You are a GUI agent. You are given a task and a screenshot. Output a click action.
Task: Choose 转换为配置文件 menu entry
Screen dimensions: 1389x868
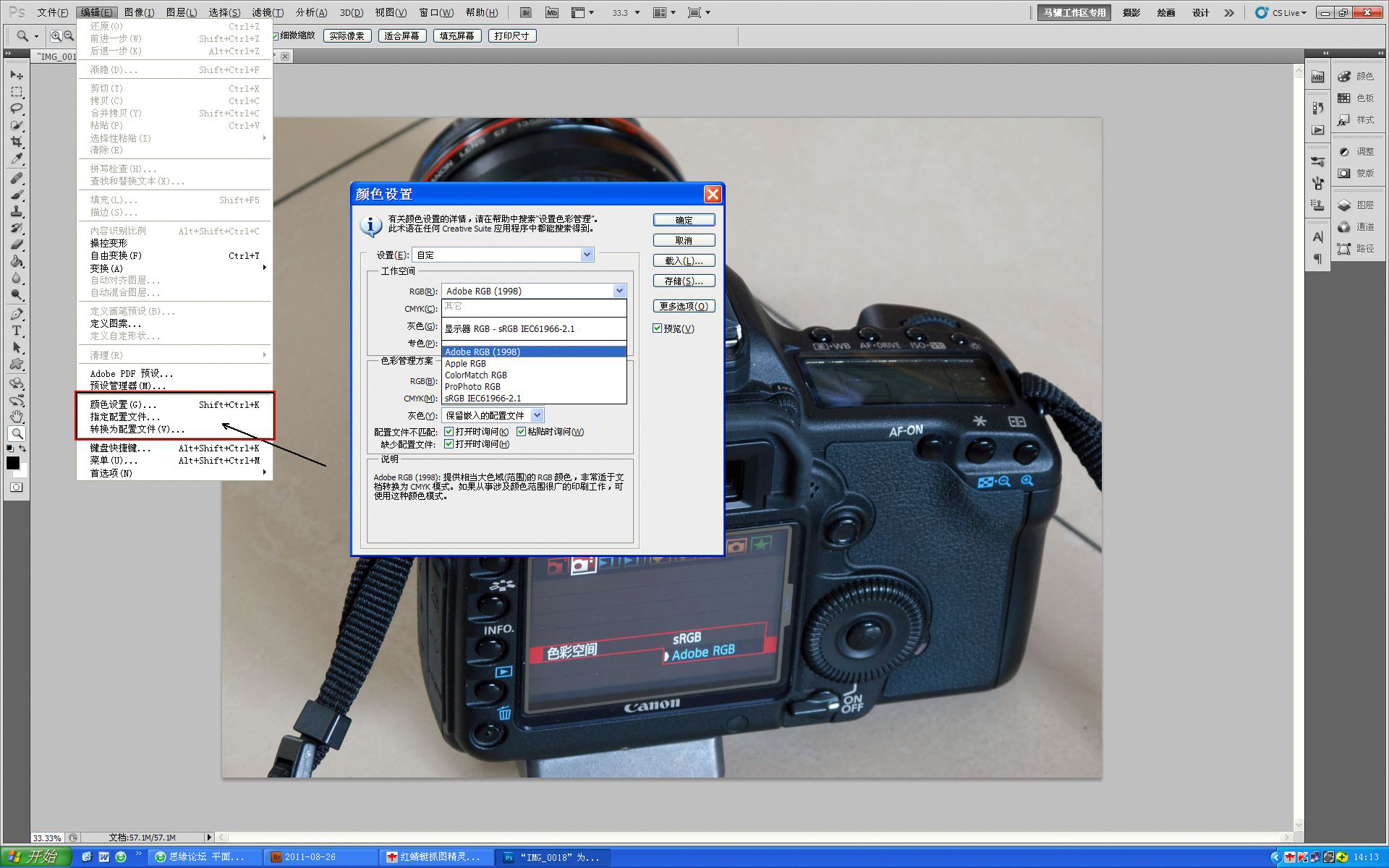[x=174, y=429]
